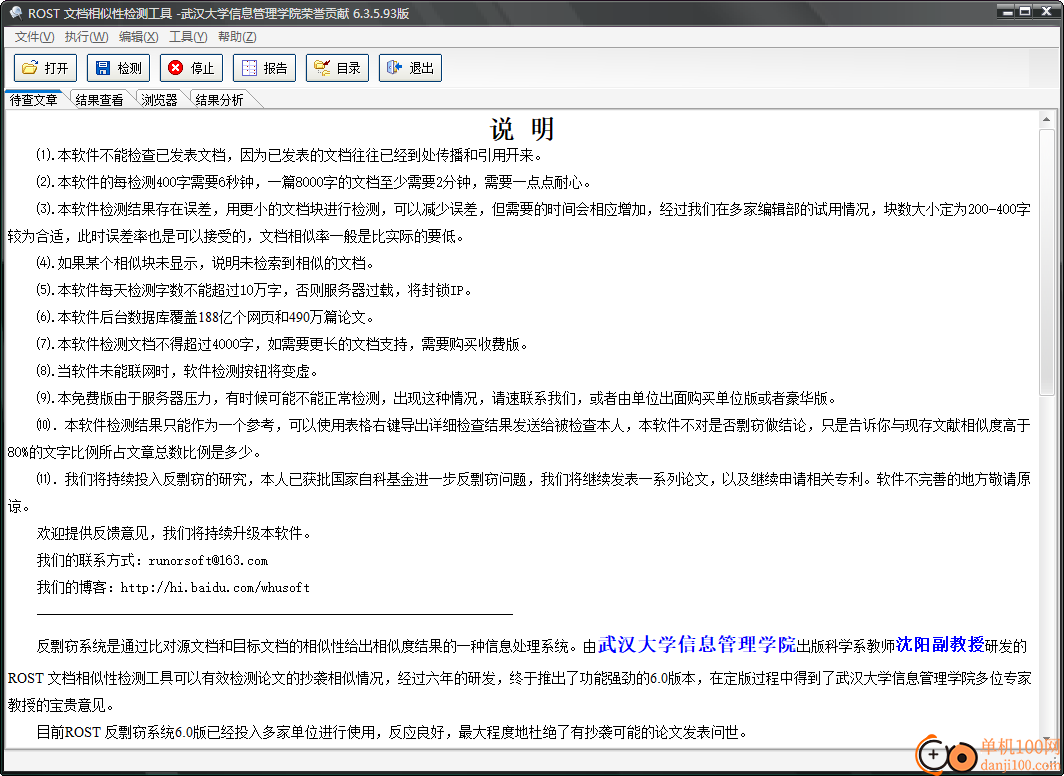Image resolution: width=1064 pixels, height=776 pixels.
Task: Click the line ⑹.本软件后台数据库覆盖188亿个网页
Action: pyautogui.click(x=205, y=317)
